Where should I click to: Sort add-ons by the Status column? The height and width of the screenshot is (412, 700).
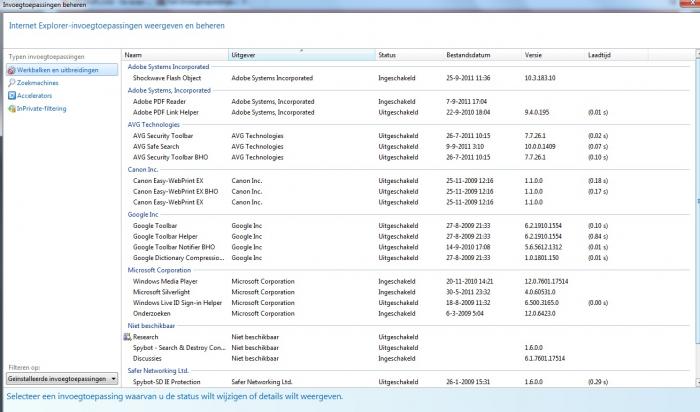coord(409,55)
